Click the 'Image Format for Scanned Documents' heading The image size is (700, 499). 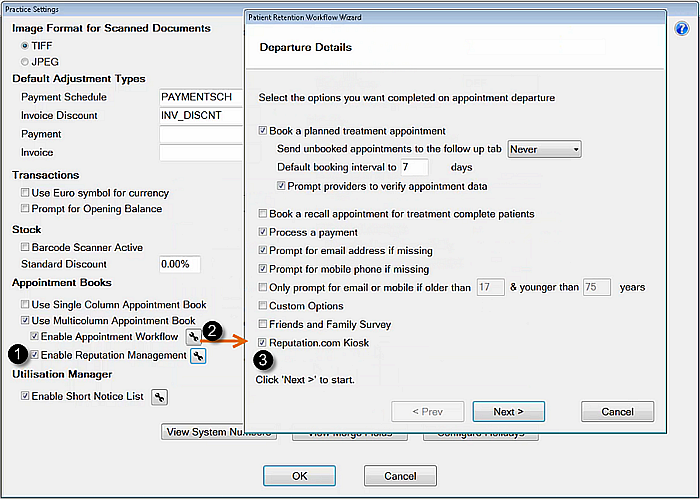click(x=112, y=28)
